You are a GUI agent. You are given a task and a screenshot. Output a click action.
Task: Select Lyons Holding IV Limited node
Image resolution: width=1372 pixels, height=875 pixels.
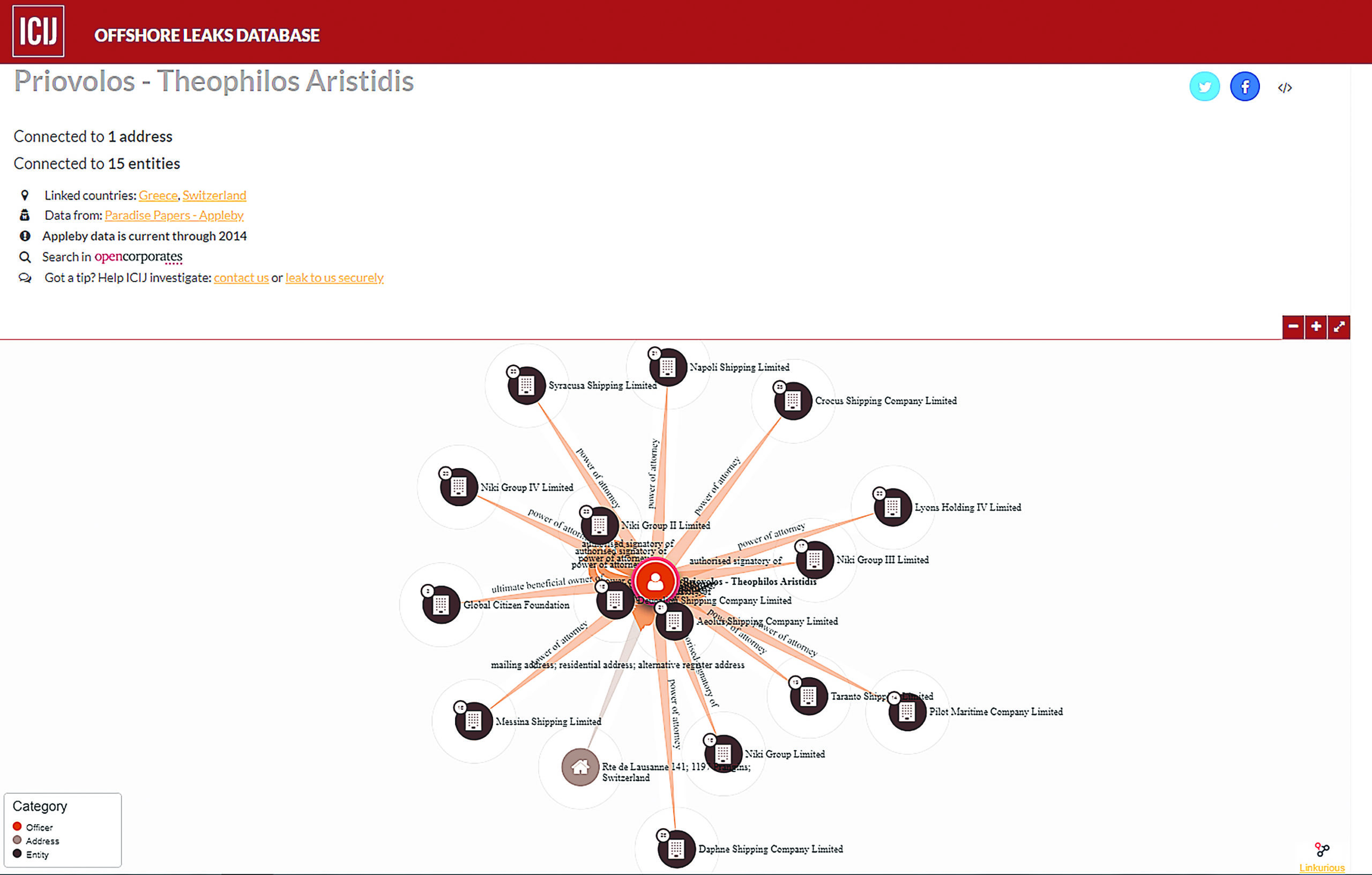[892, 507]
